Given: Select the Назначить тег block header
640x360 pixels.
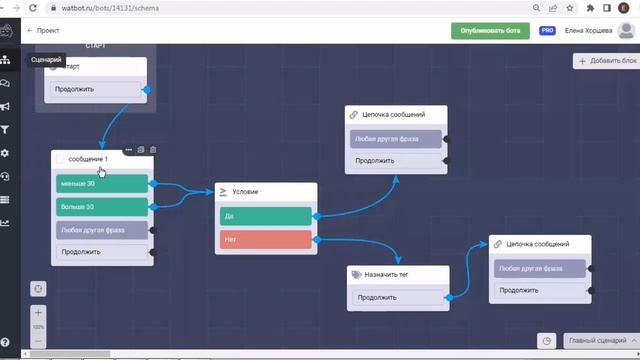Looking at the screenshot, I should coord(398,275).
